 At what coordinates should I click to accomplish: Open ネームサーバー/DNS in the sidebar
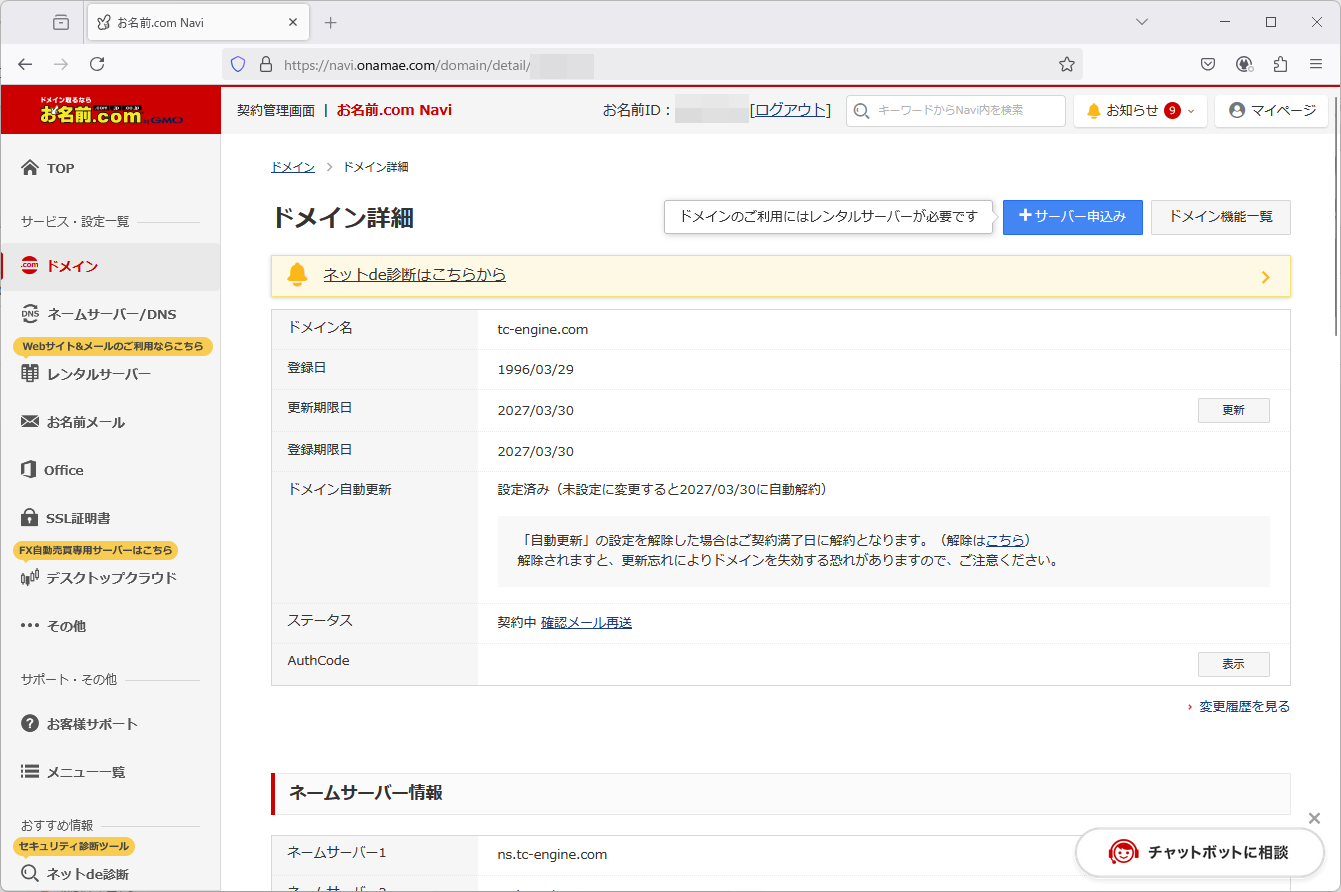pyautogui.click(x=110, y=314)
